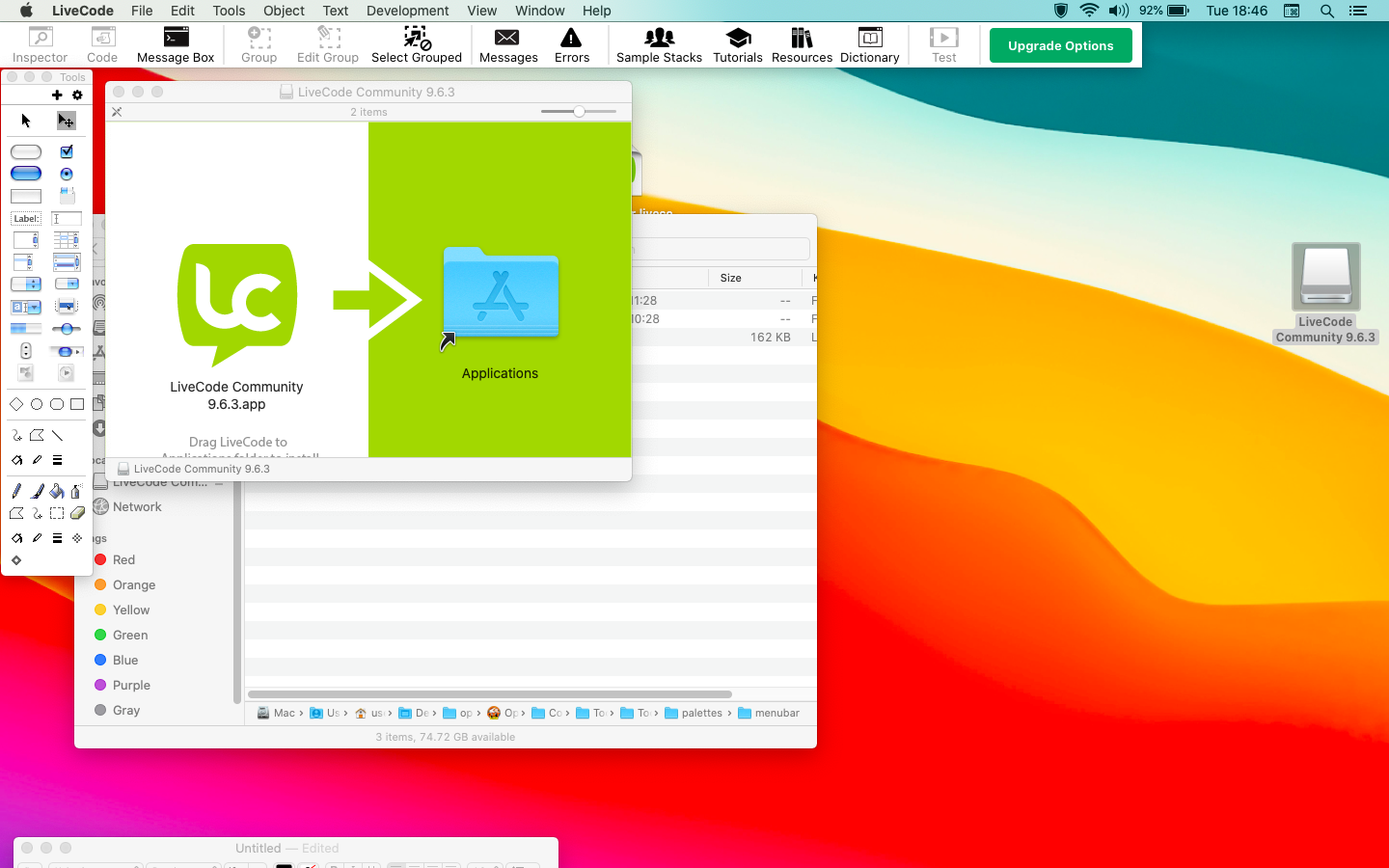Open the Dictionary
1389x868 pixels.
click(870, 45)
